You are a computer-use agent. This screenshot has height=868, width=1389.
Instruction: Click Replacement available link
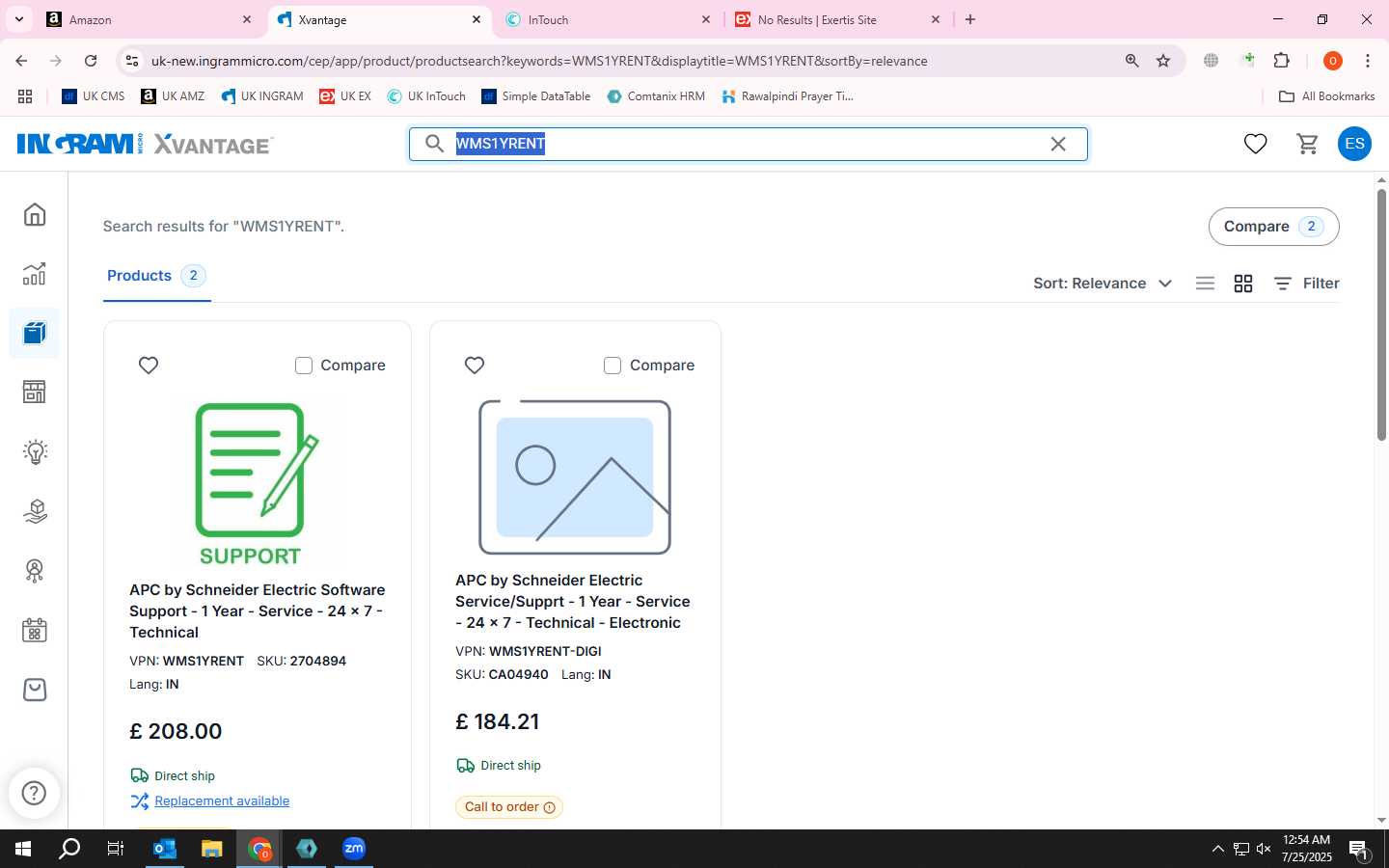222,801
